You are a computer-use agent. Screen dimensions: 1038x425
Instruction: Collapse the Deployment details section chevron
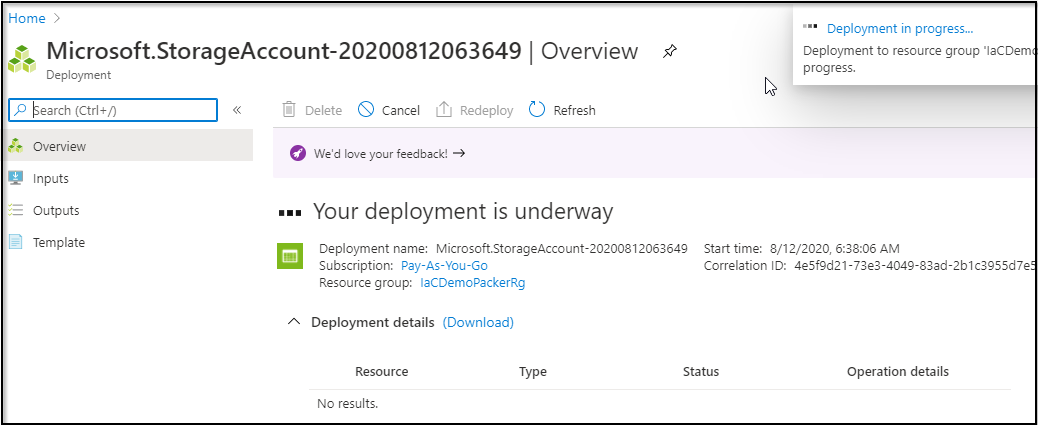click(293, 322)
